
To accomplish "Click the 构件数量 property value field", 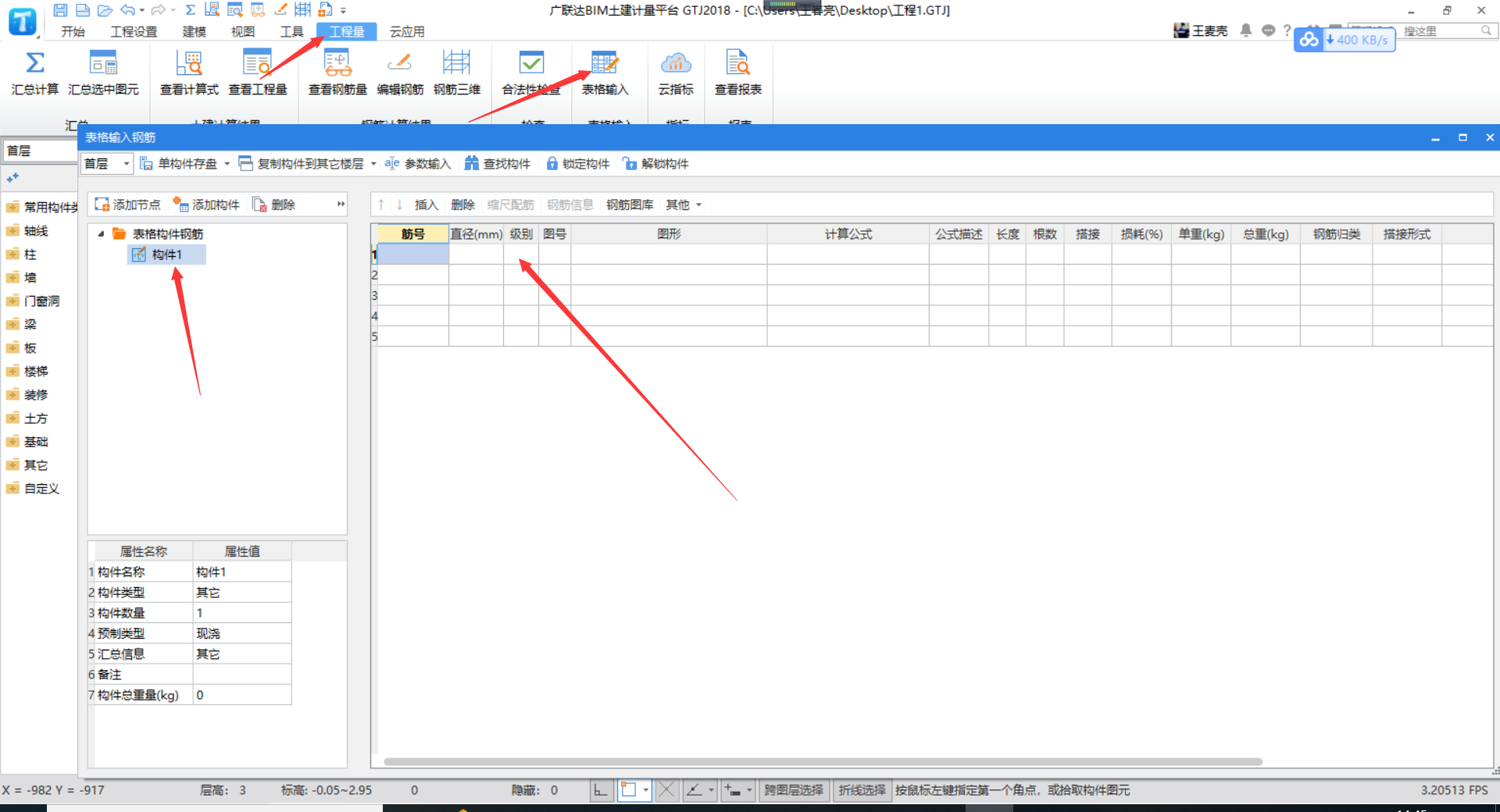I will [242, 613].
